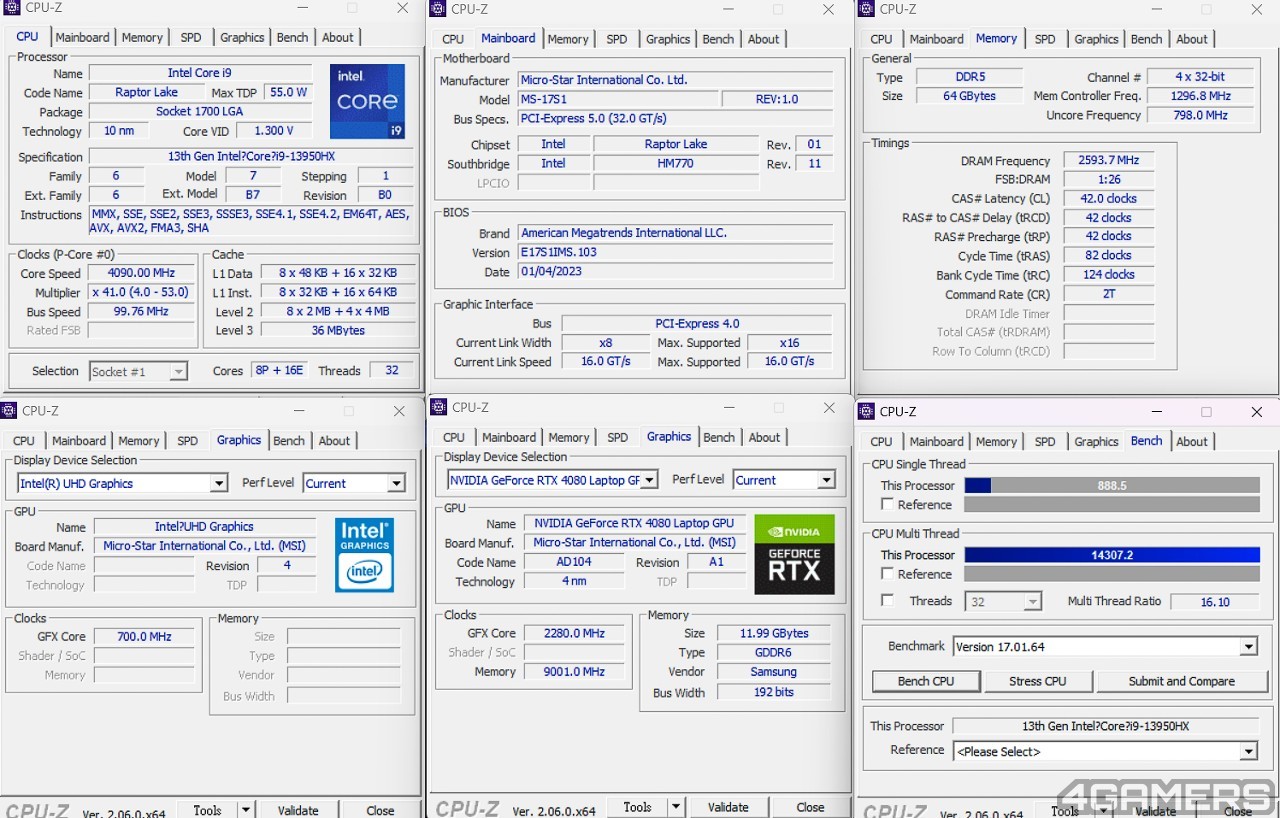Enable Reference checkbox under CPU Single Thread
The width and height of the screenshot is (1280, 818).
(887, 505)
